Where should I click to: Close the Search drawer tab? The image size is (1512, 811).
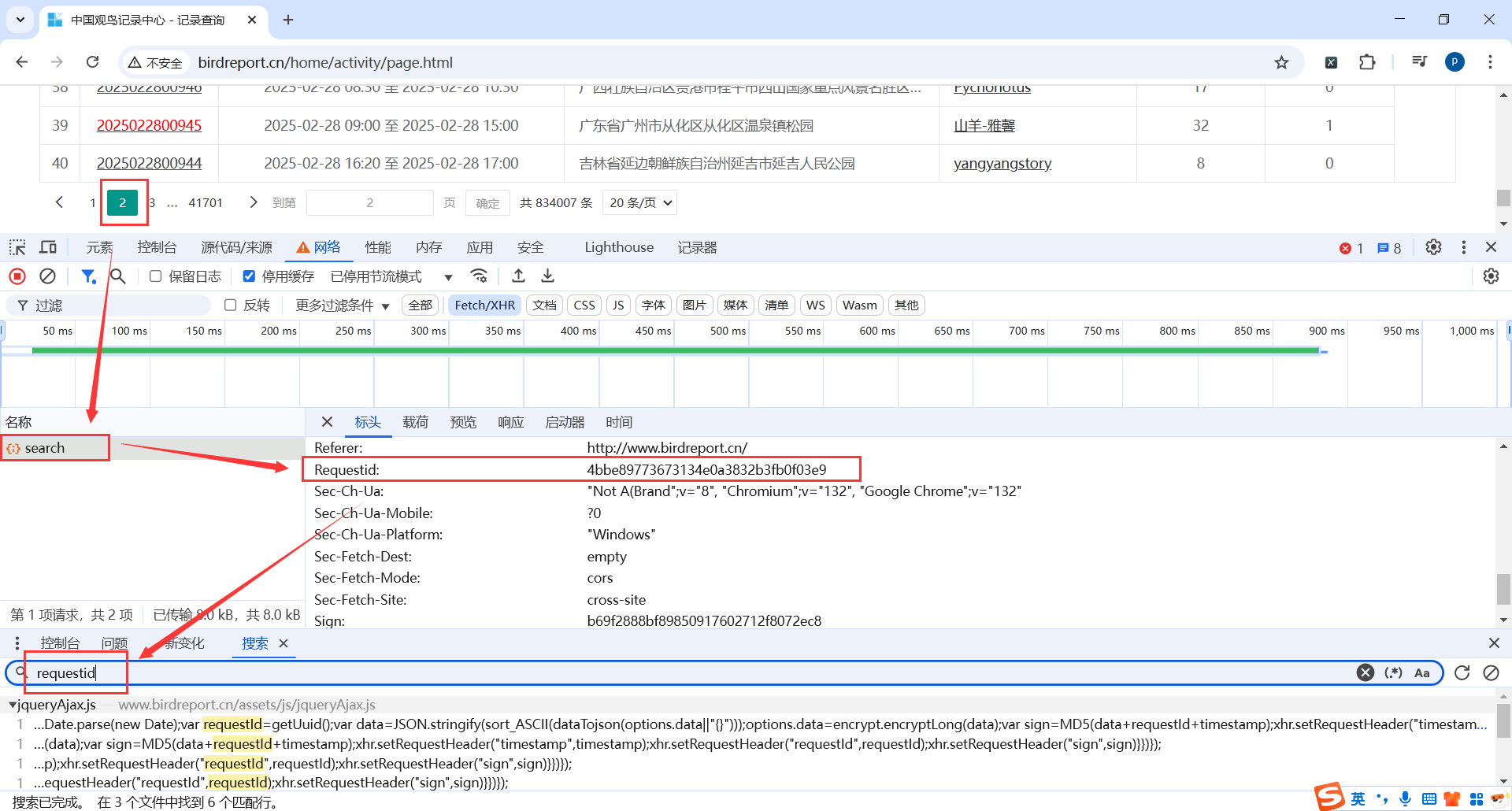tap(283, 643)
